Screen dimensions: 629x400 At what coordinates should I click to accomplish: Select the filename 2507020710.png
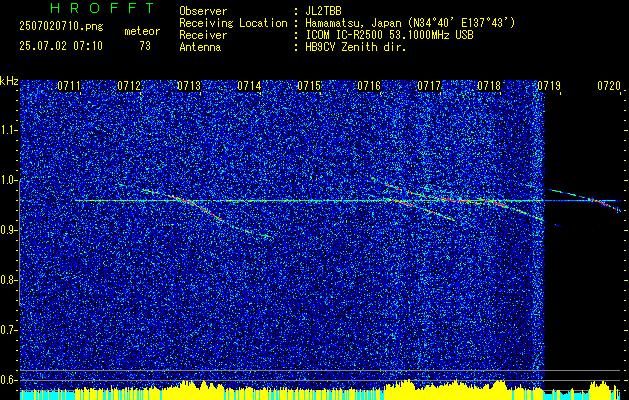[x=61, y=27]
